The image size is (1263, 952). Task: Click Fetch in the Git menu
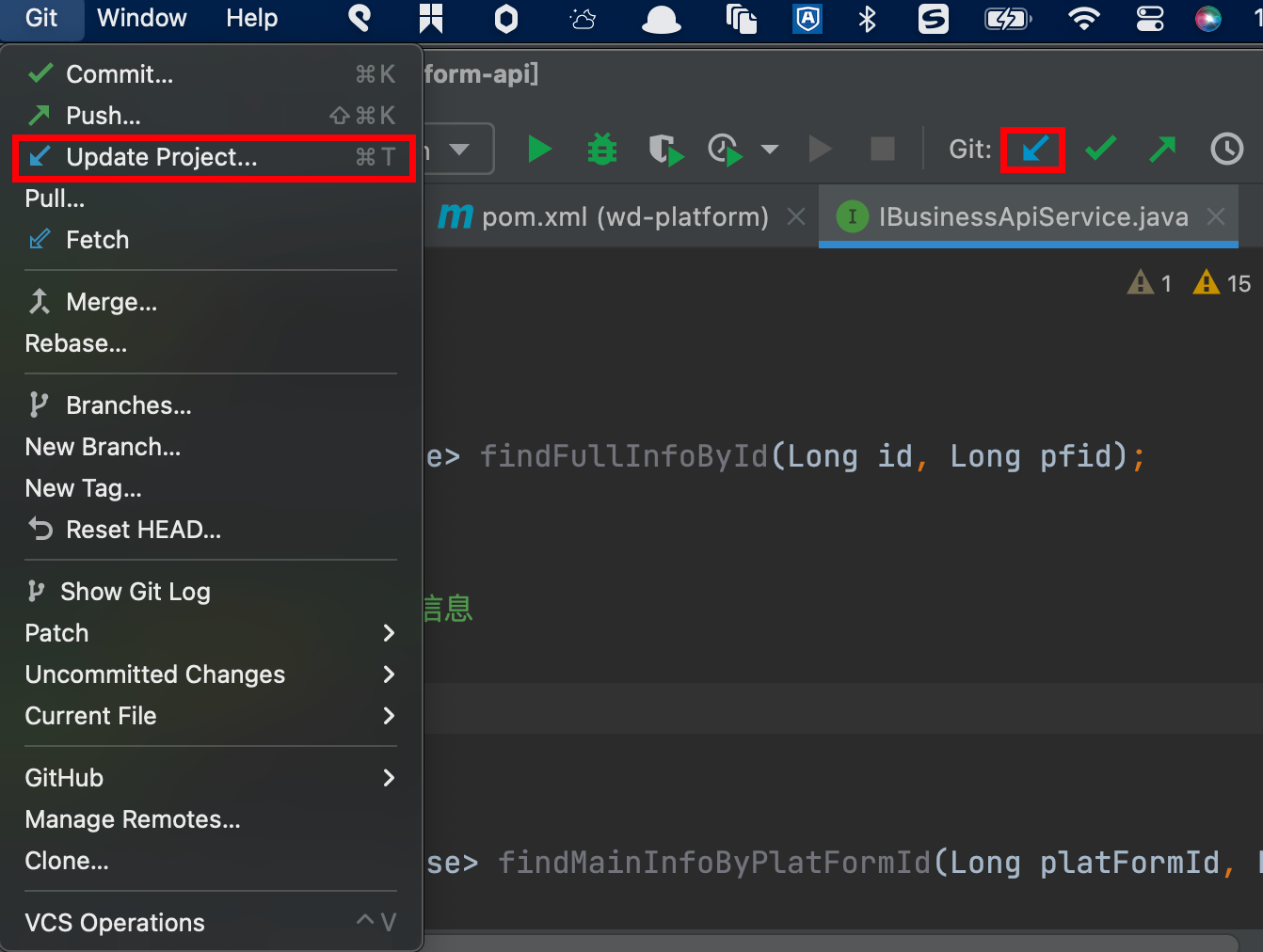pos(212,240)
